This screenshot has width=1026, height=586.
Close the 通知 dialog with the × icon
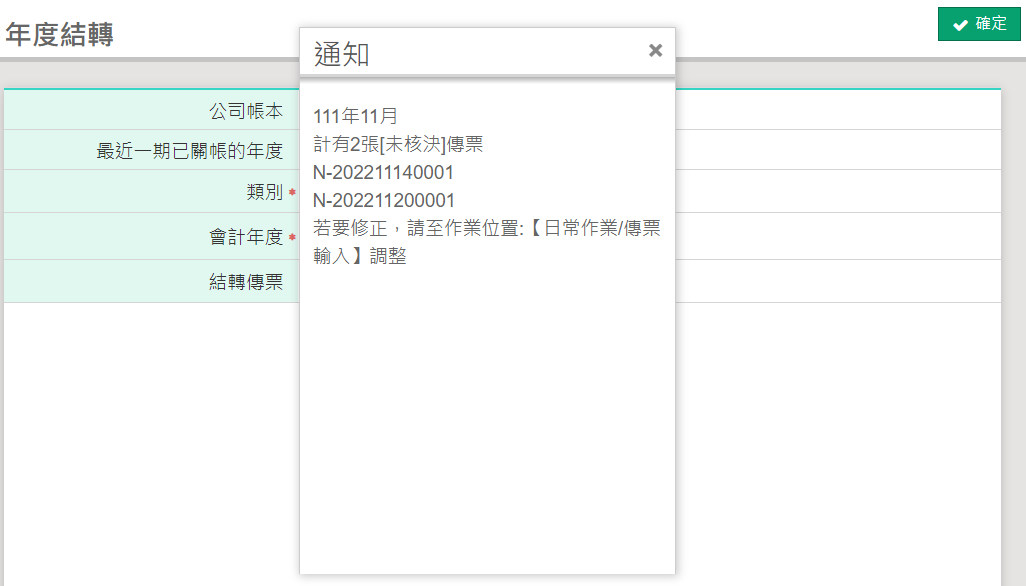pos(655,51)
